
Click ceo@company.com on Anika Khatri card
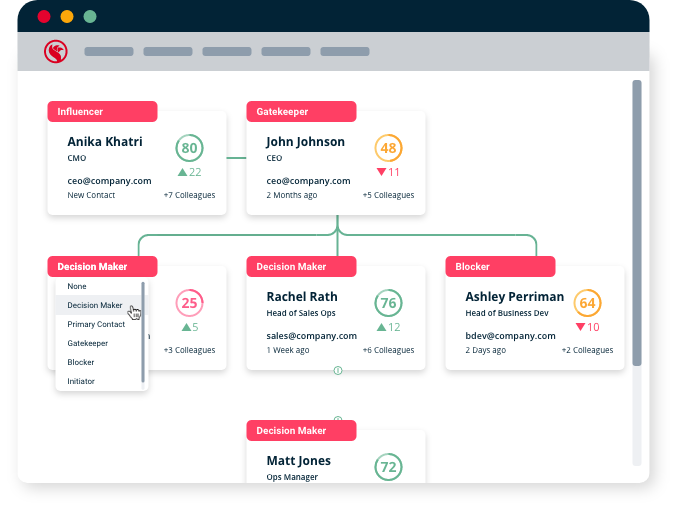click(x=109, y=181)
